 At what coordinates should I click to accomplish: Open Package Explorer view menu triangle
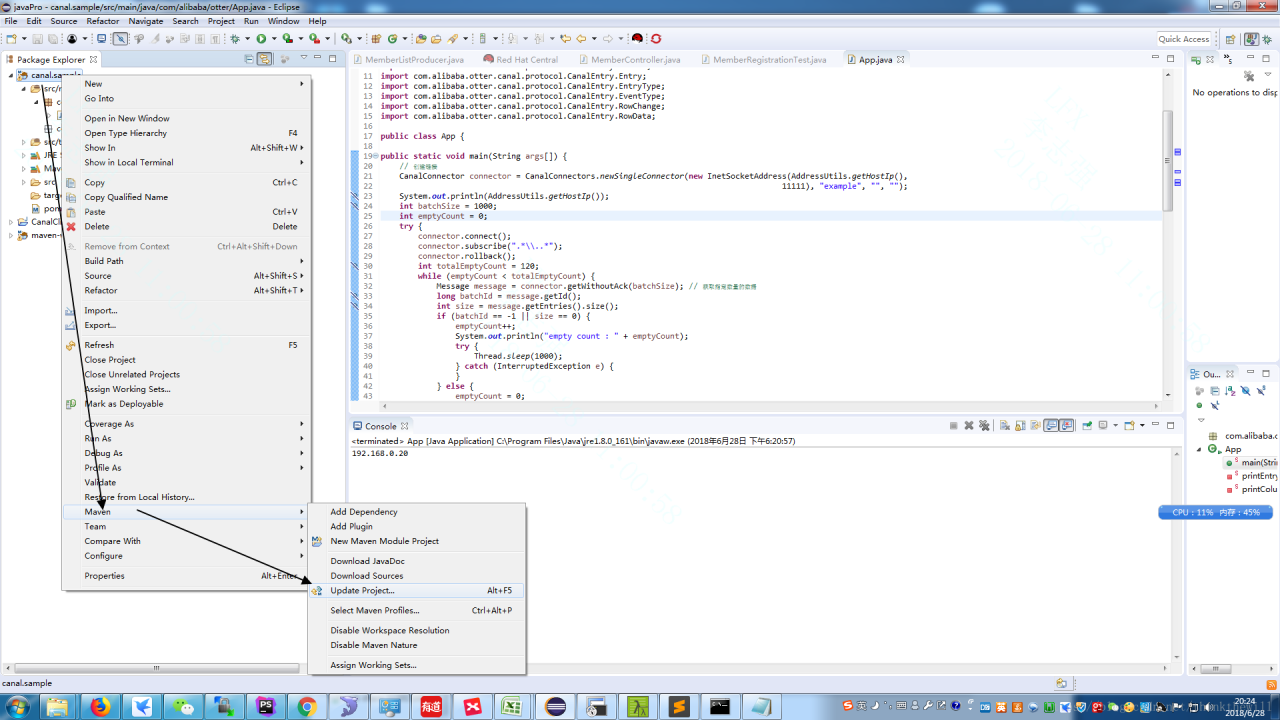(302, 59)
